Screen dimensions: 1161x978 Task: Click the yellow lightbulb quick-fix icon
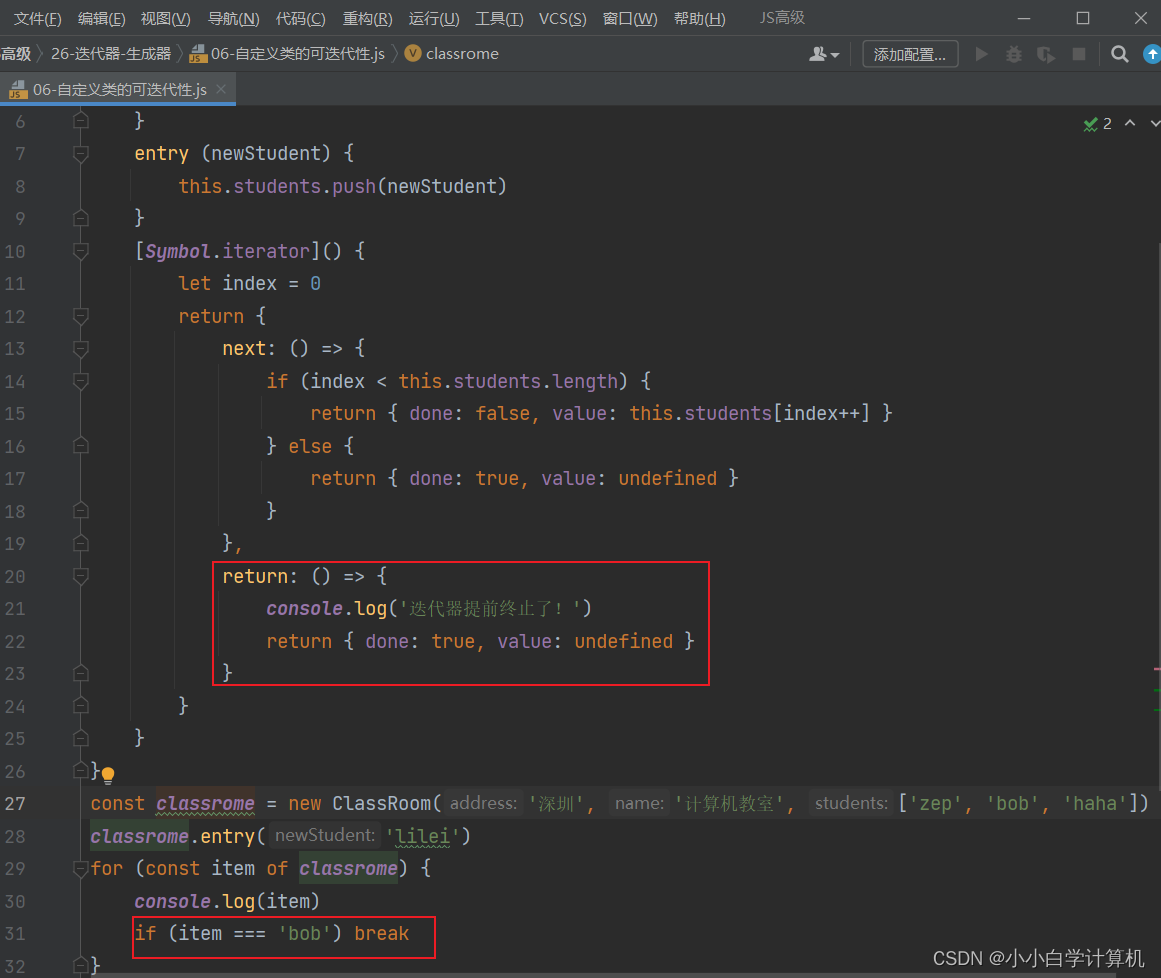coord(108,775)
